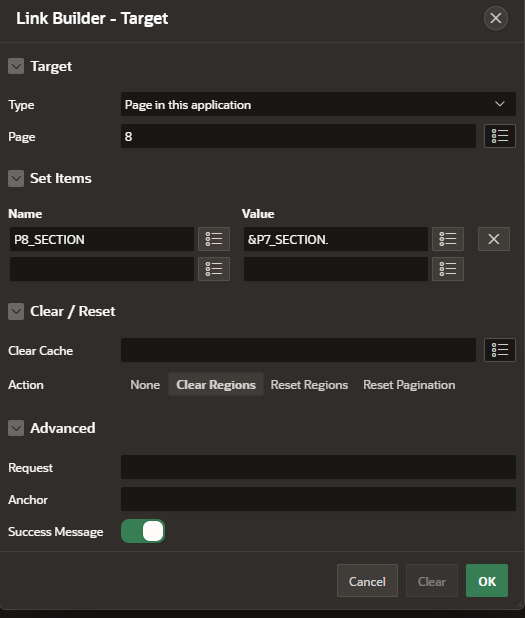
Task: Collapse the Advanced section
Action: pos(16,428)
